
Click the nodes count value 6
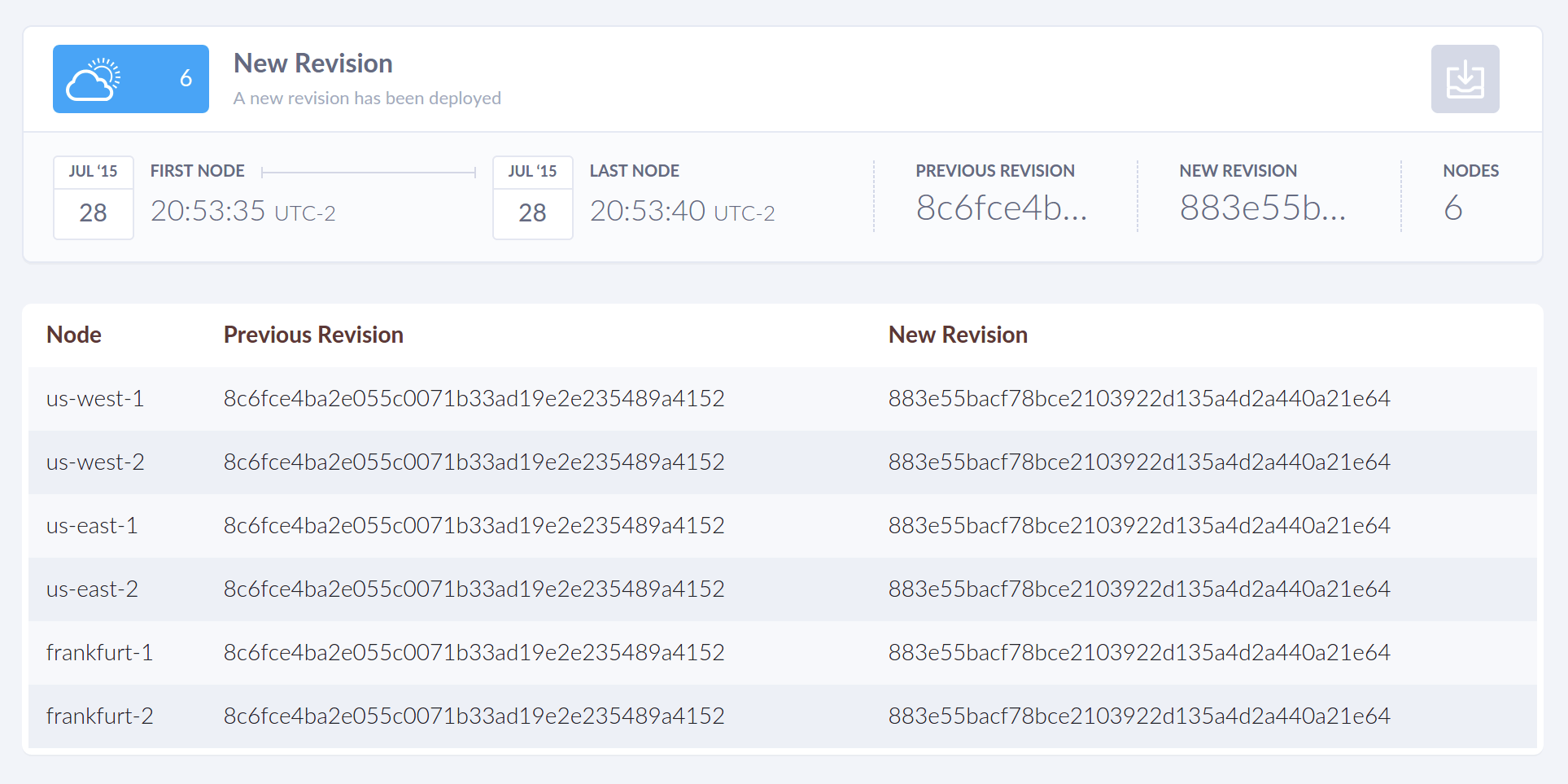tap(1453, 208)
